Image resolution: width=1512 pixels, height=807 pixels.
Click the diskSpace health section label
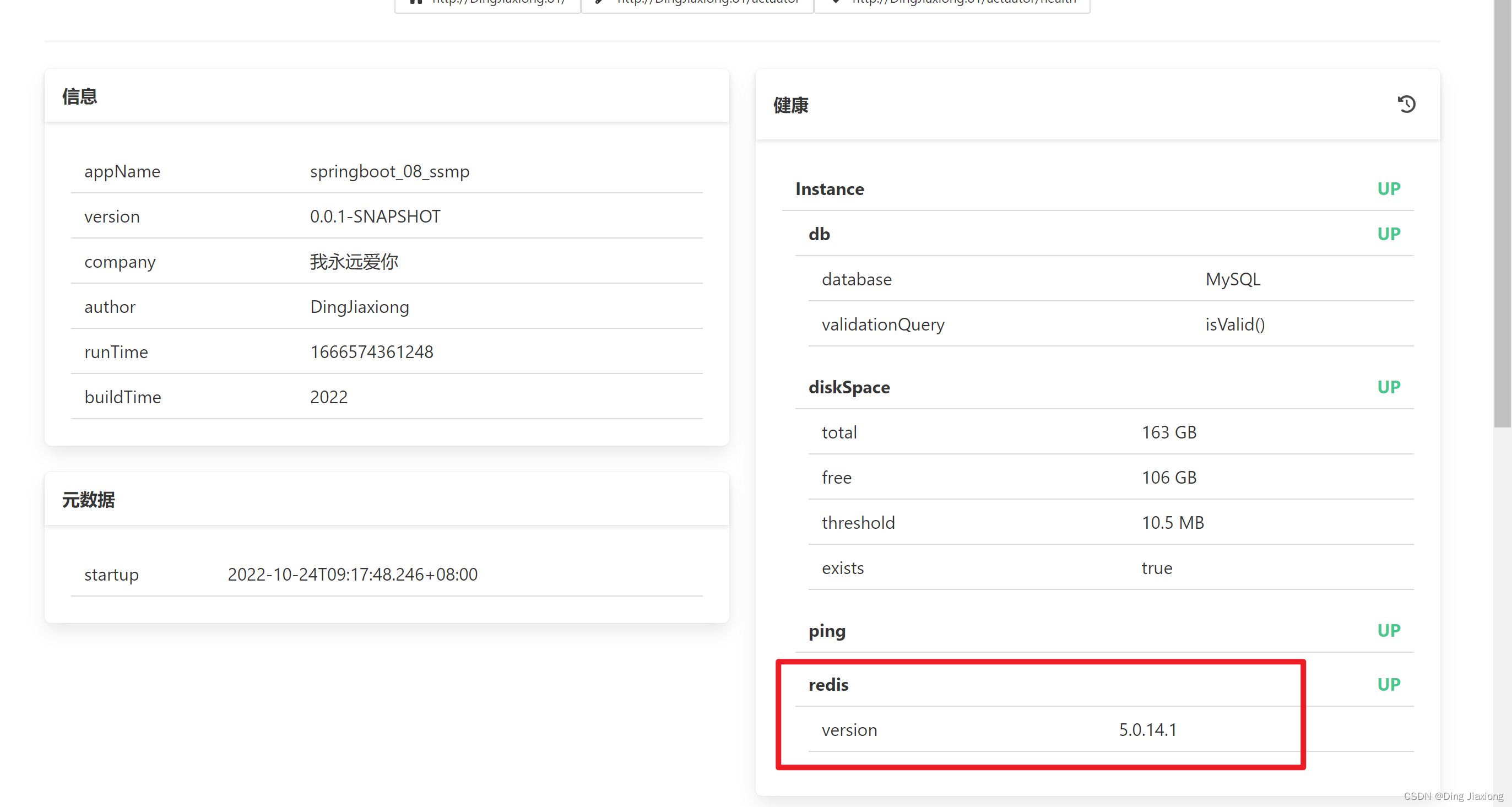[x=849, y=387]
